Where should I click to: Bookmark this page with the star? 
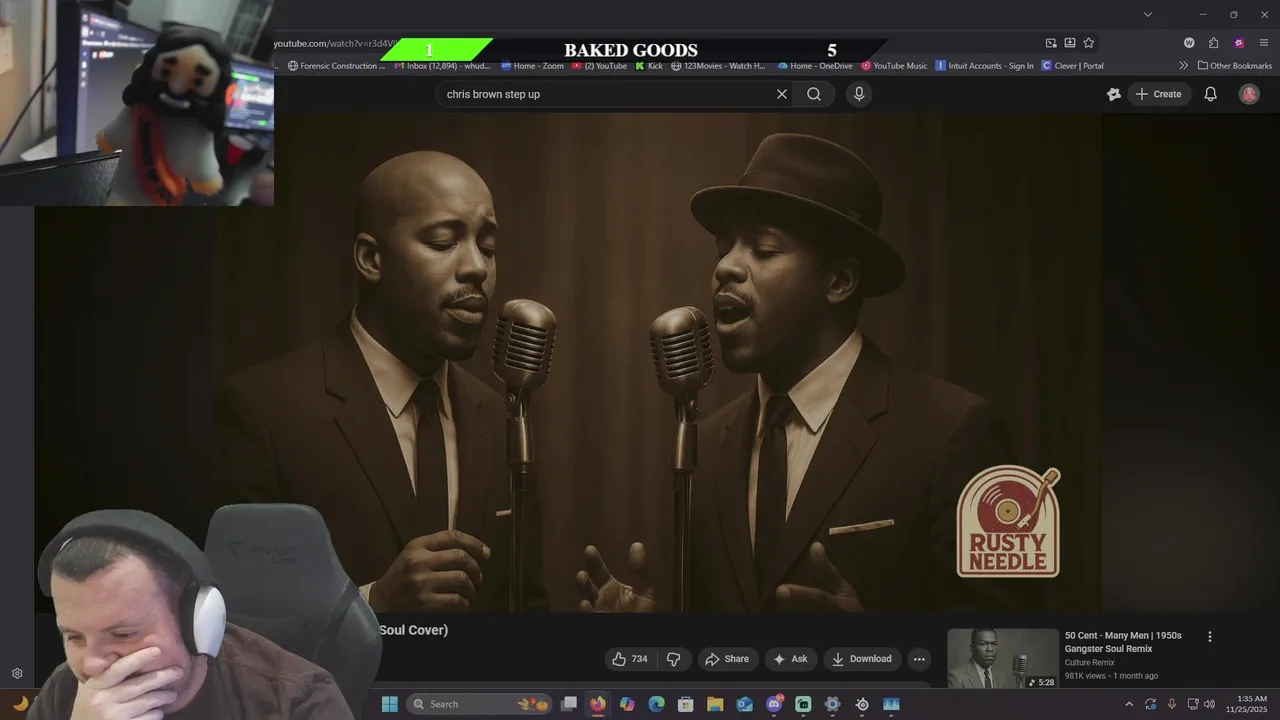(x=1088, y=43)
